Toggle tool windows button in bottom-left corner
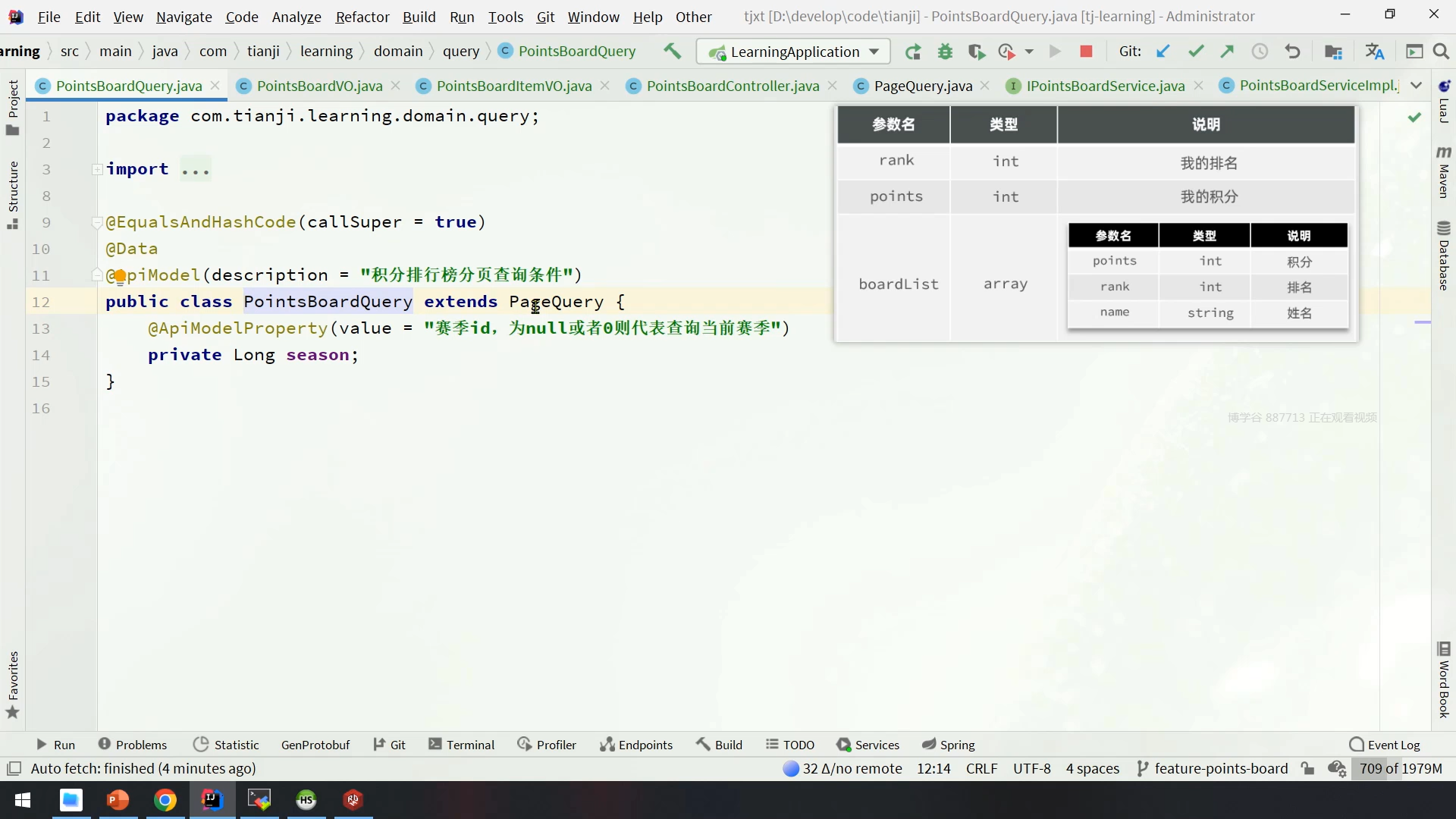The width and height of the screenshot is (1456, 819). 14,768
